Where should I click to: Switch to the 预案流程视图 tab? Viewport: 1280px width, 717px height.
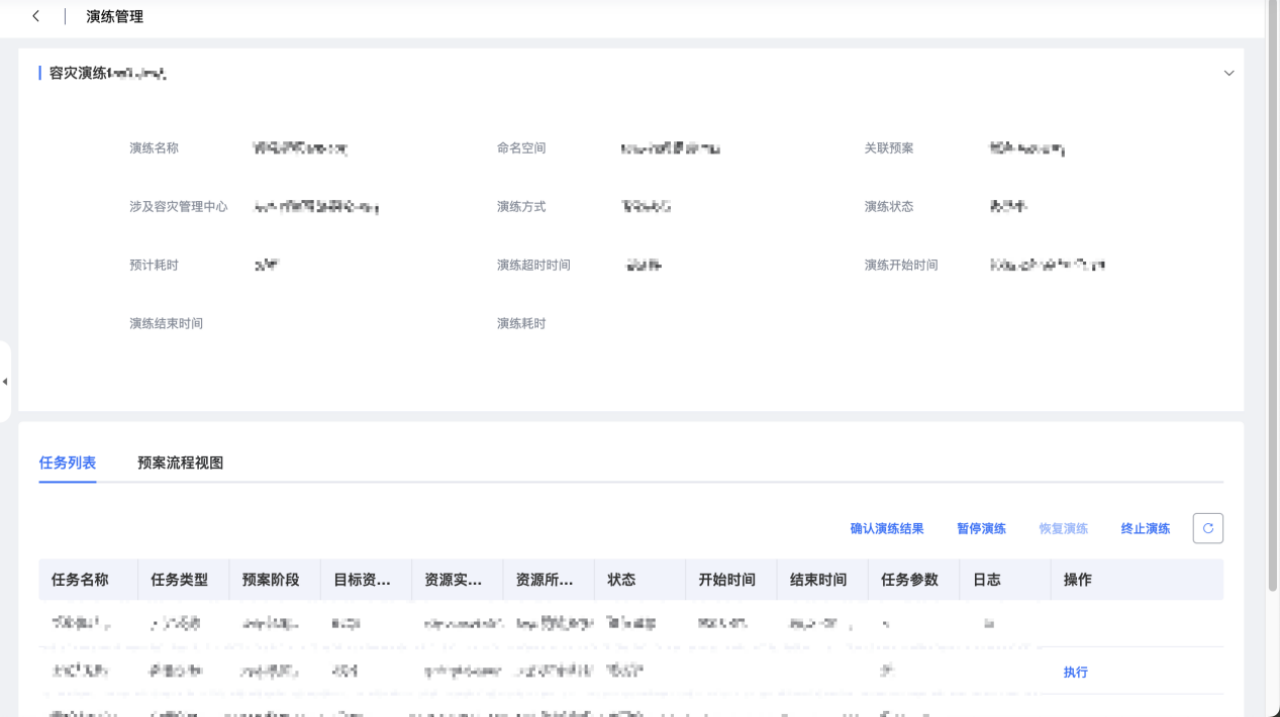coord(180,463)
